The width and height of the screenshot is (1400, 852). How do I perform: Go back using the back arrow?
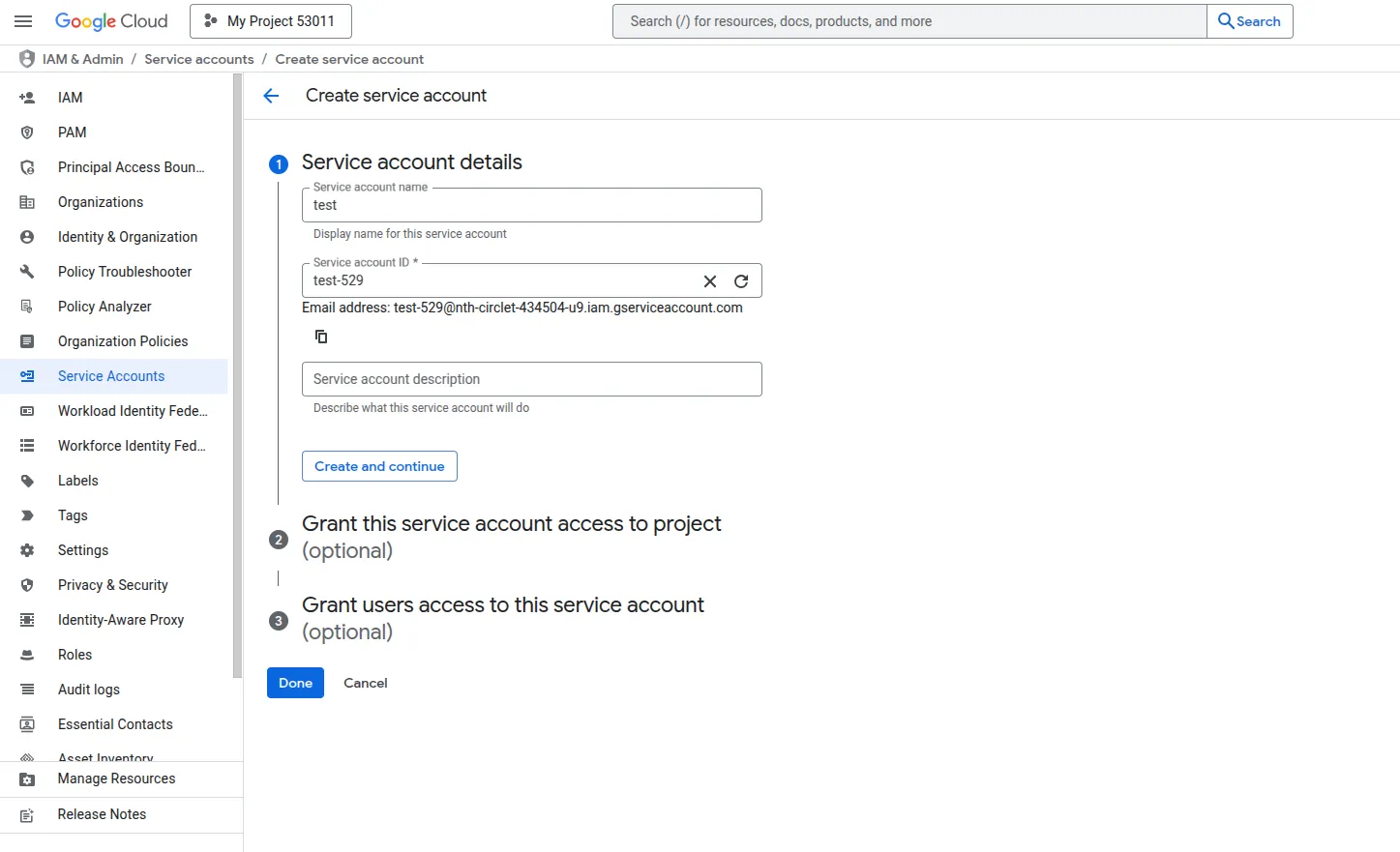(x=271, y=96)
